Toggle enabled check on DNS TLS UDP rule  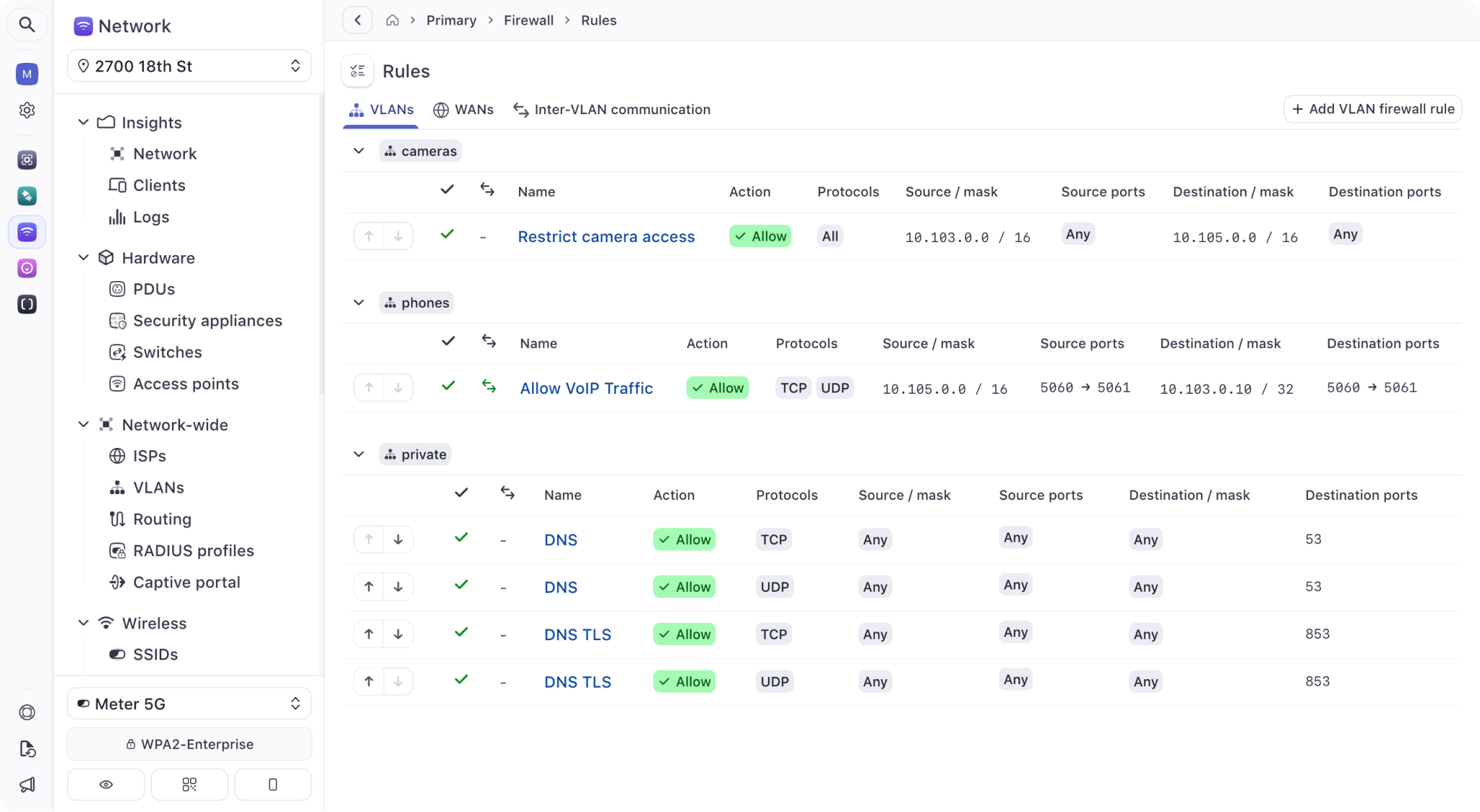tap(461, 679)
